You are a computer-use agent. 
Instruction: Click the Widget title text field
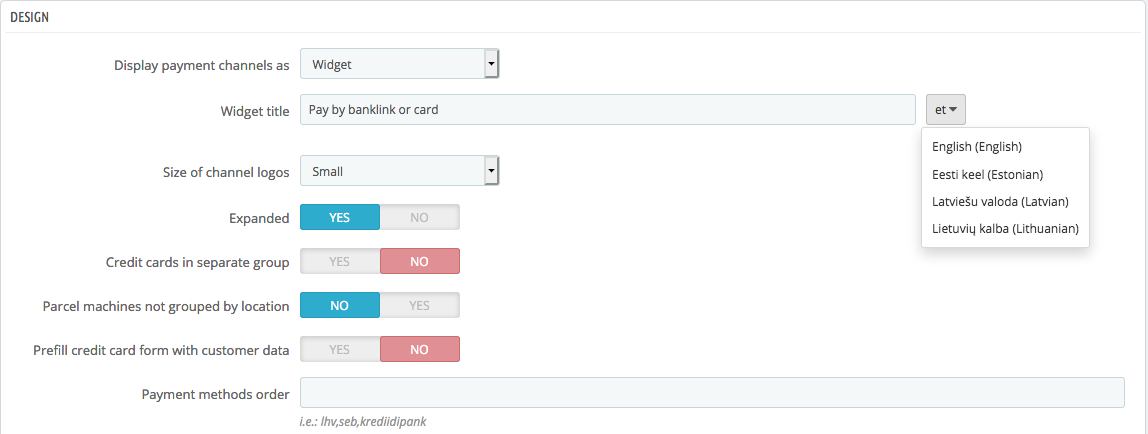pyautogui.click(x=607, y=109)
